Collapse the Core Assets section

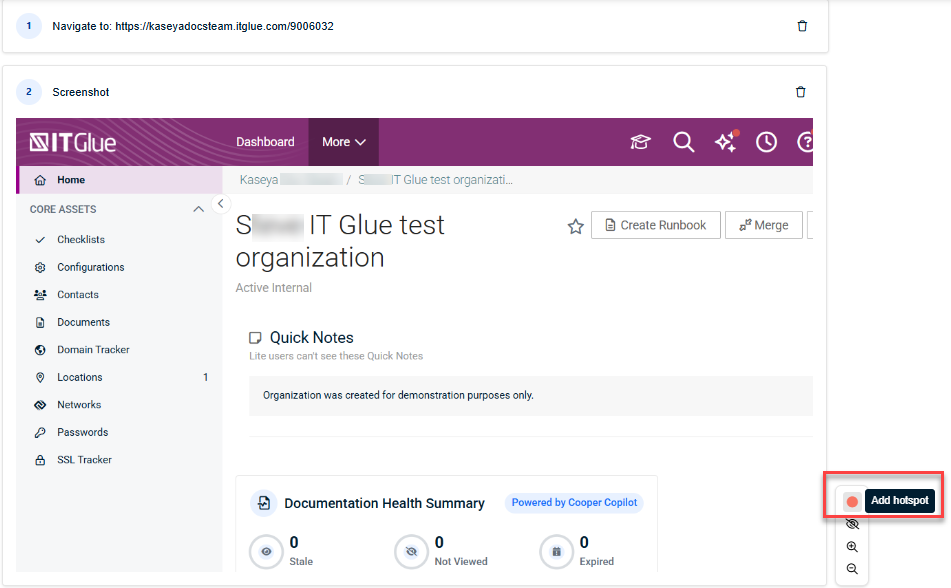point(198,209)
